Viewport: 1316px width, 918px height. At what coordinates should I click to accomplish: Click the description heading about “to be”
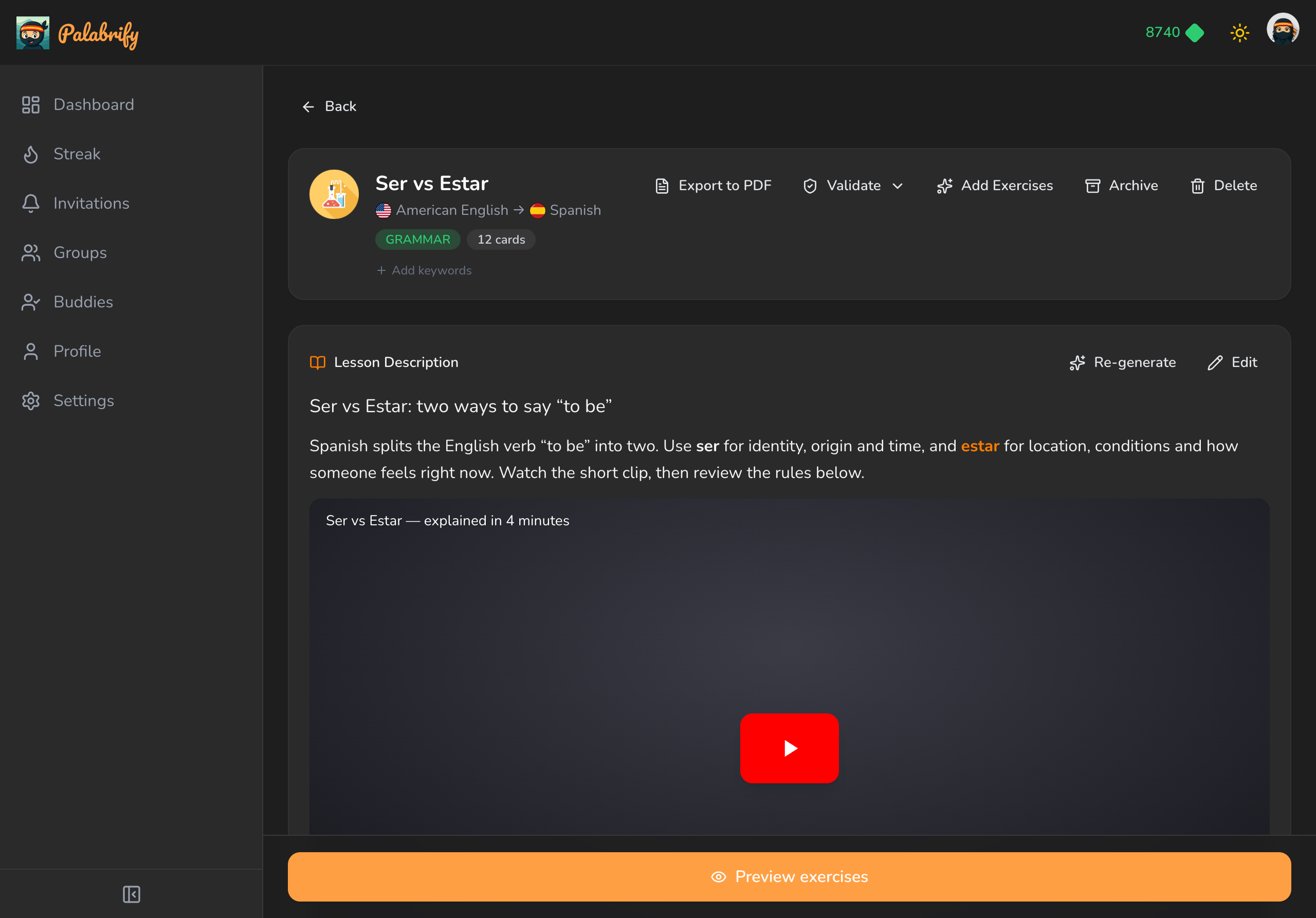[x=460, y=406]
